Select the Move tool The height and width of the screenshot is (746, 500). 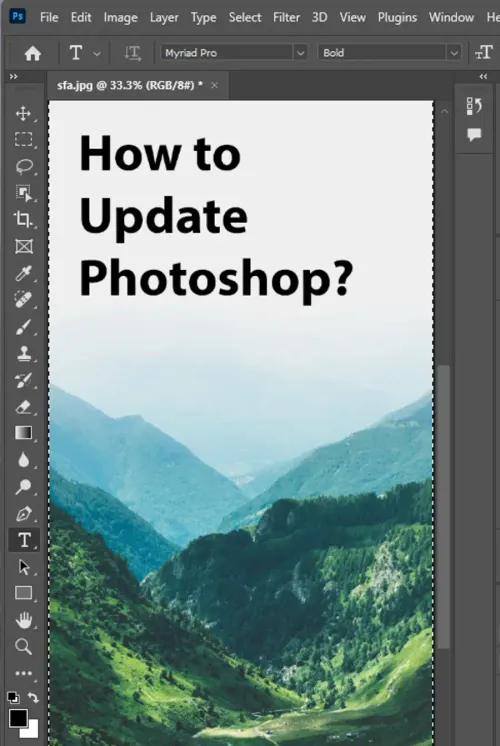pyautogui.click(x=23, y=113)
